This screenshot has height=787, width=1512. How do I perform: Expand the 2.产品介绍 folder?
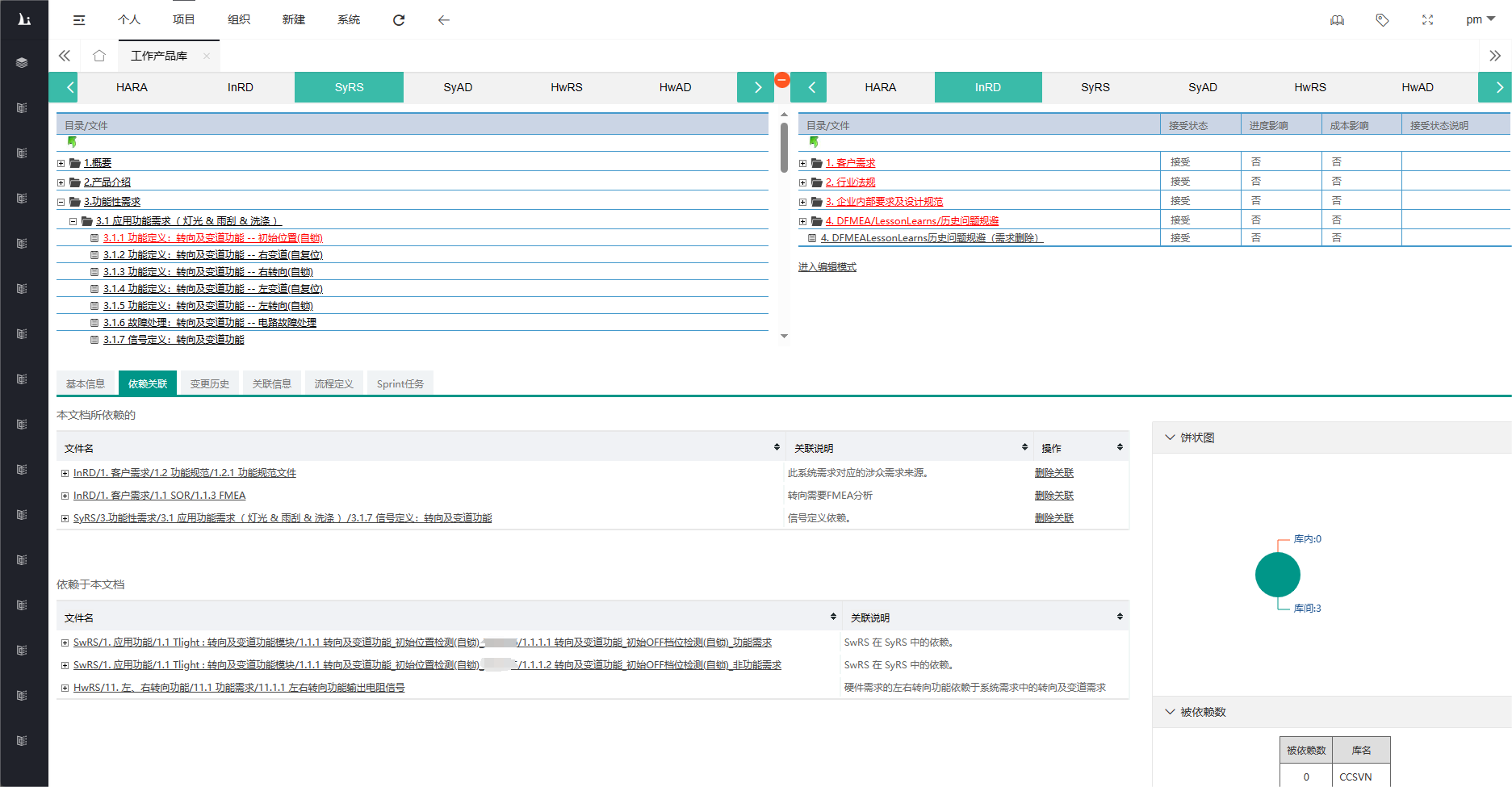[61, 182]
